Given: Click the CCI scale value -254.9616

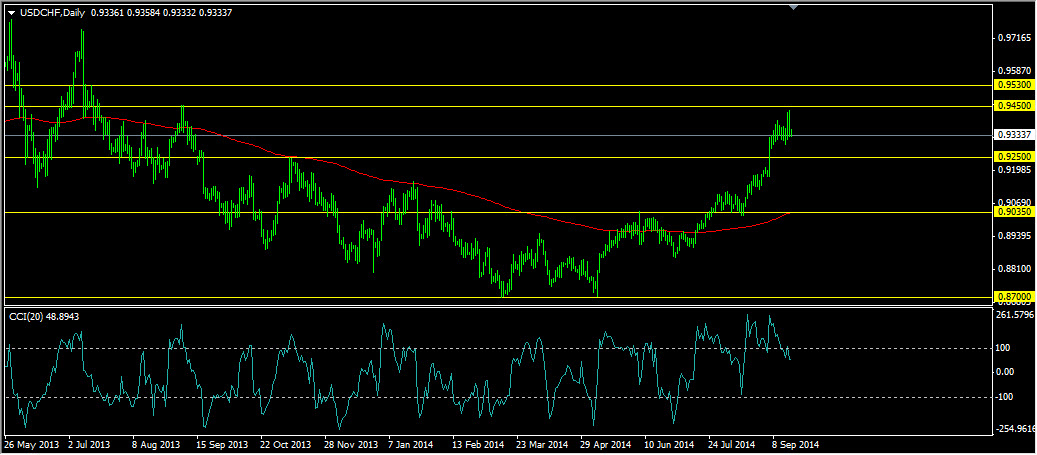Looking at the screenshot, I should click(1017, 429).
